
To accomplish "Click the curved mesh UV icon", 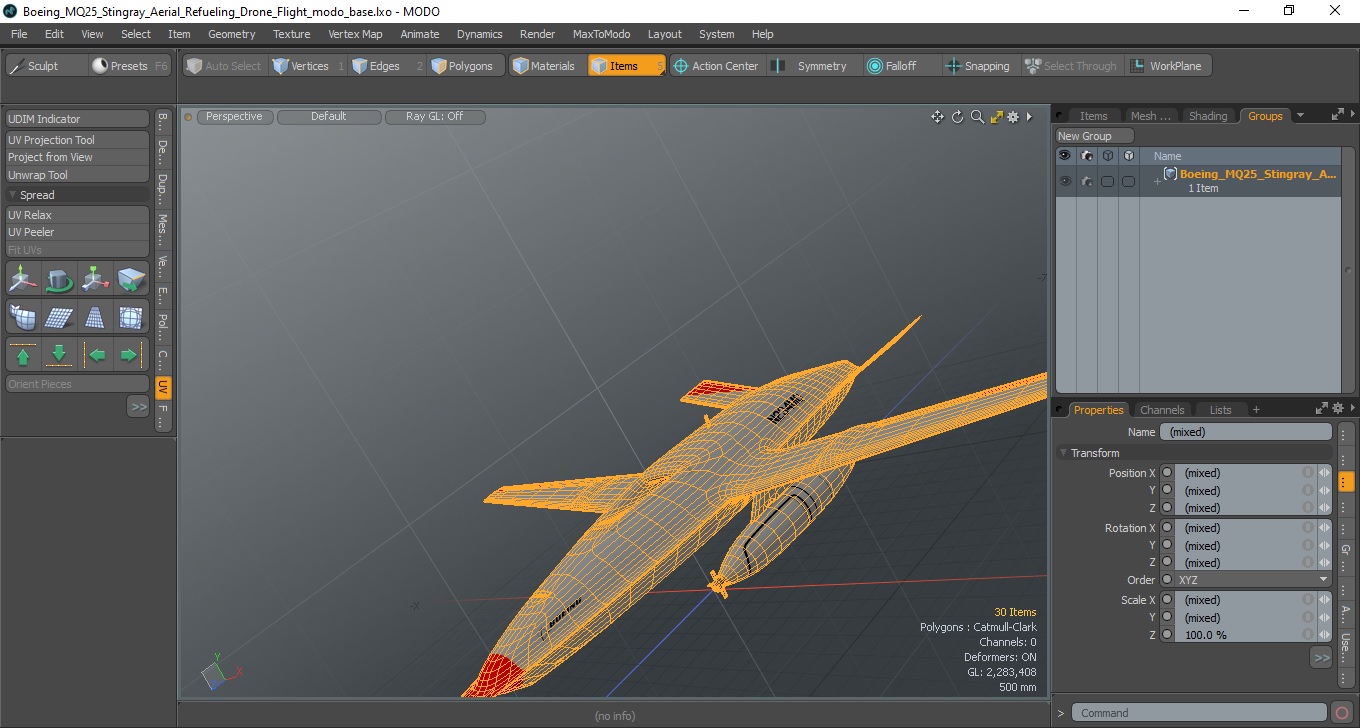I will [x=23, y=317].
